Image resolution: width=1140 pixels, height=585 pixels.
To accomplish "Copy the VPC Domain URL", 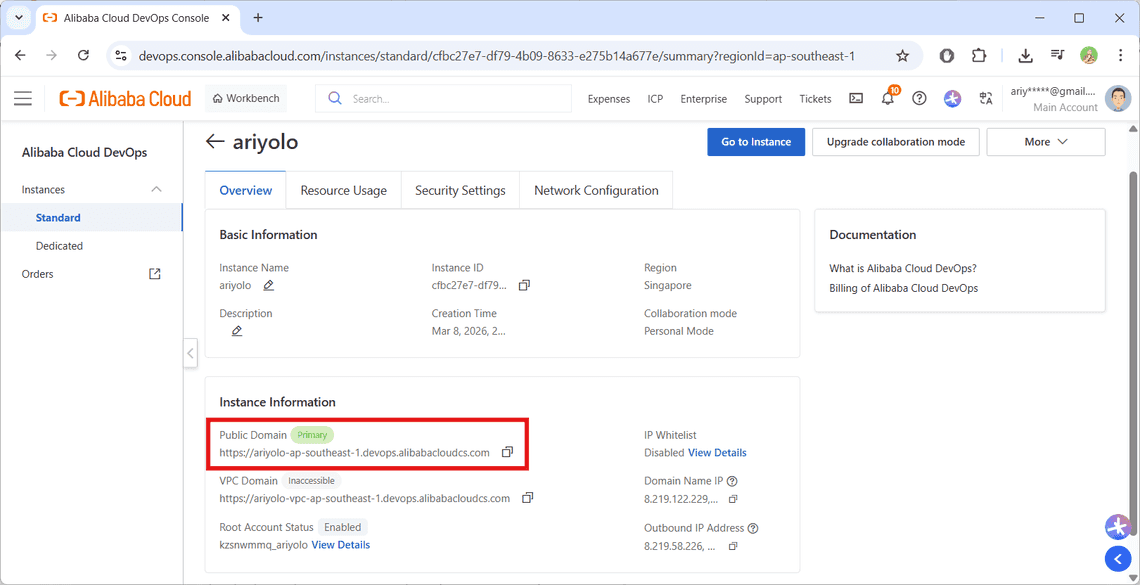I will pyautogui.click(x=527, y=497).
